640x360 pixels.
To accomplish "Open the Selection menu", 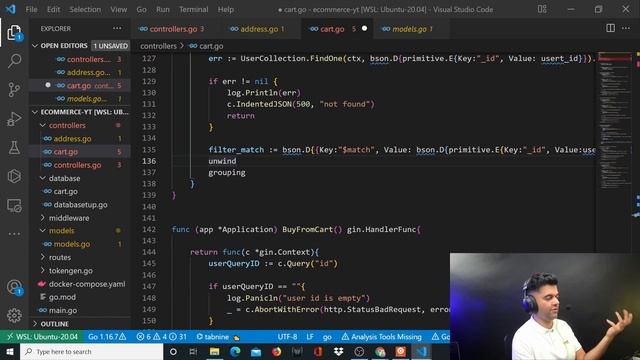I will 85,9.
